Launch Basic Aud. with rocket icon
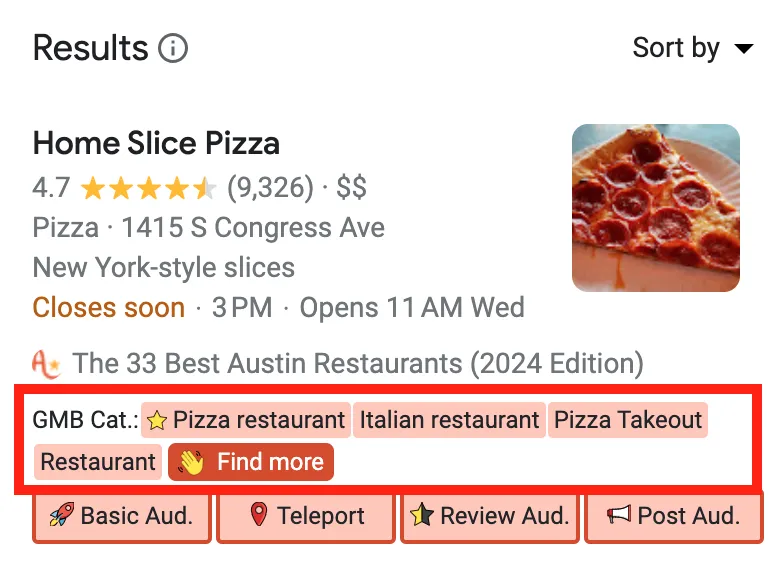This screenshot has height=576, width=782. point(122,517)
